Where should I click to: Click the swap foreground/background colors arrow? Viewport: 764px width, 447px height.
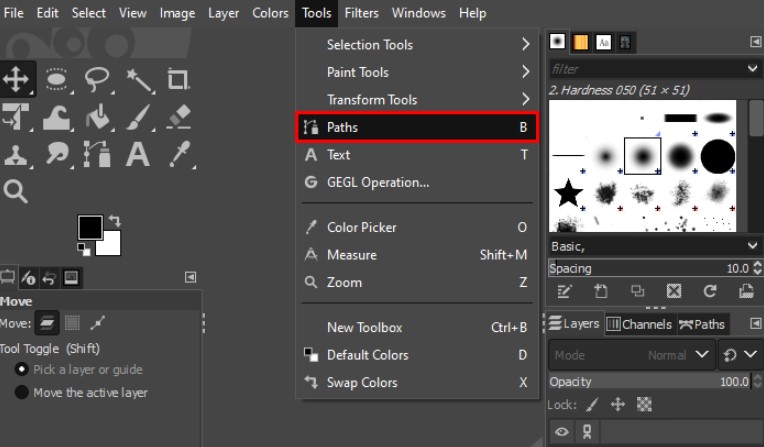(x=114, y=220)
